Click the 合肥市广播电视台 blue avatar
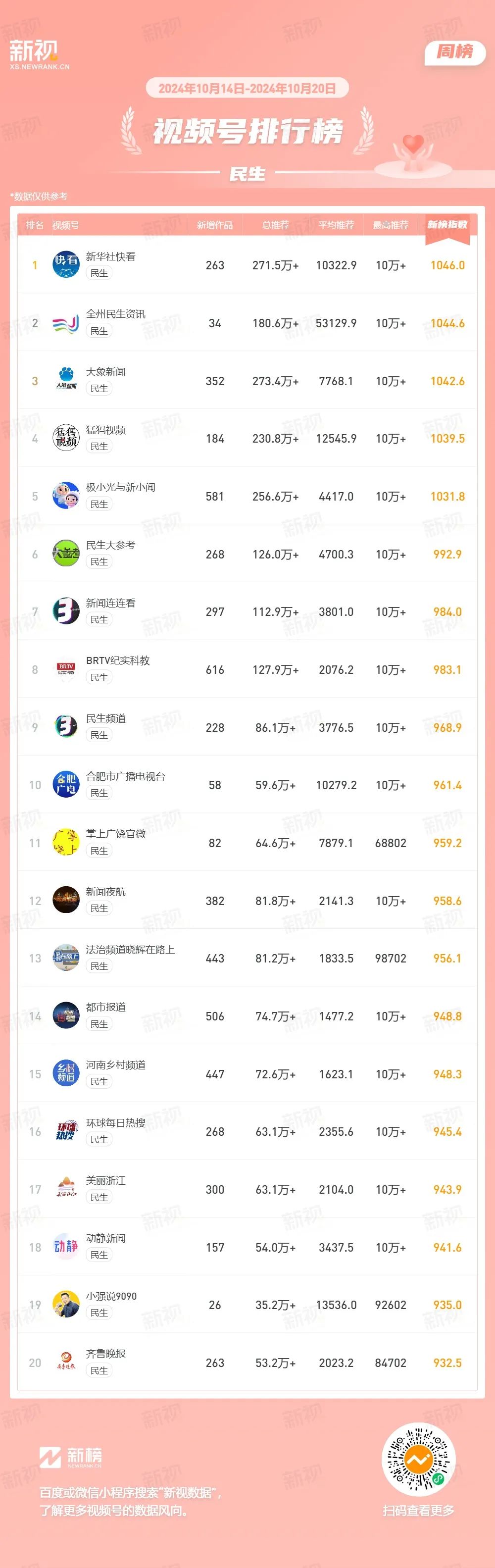The image size is (495, 1568). tap(66, 785)
